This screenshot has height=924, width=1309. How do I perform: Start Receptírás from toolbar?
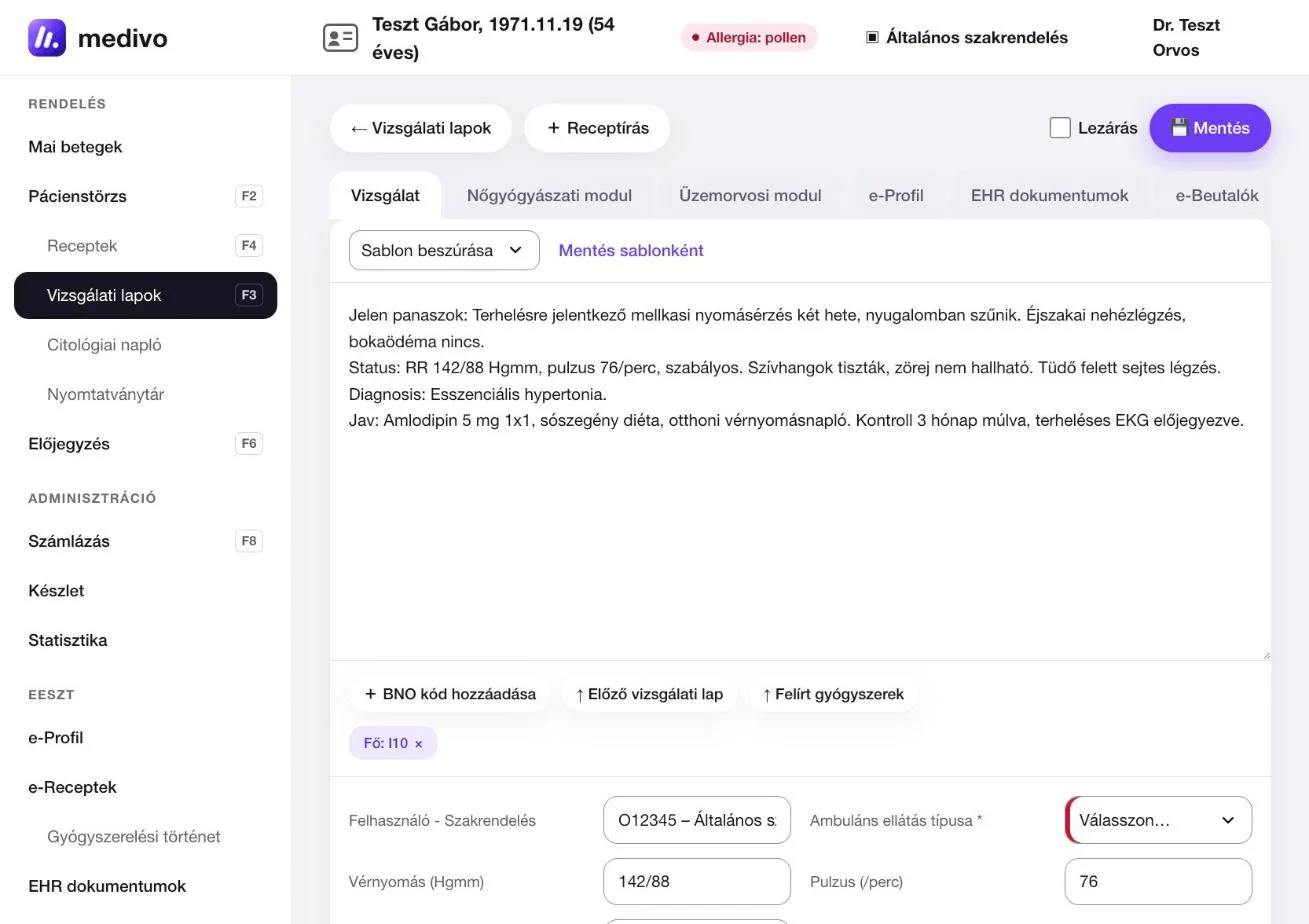point(597,128)
